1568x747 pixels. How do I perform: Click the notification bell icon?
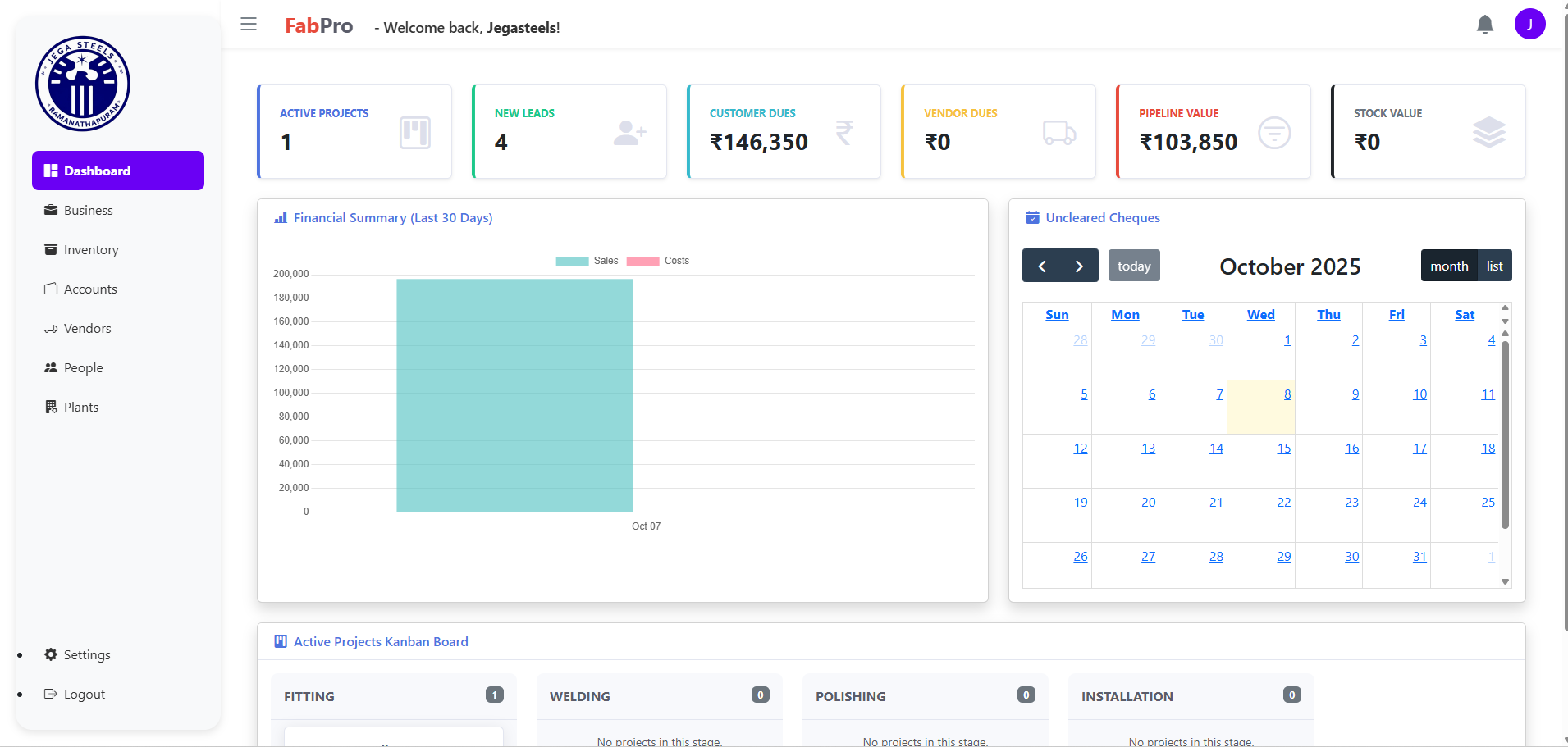[1485, 25]
